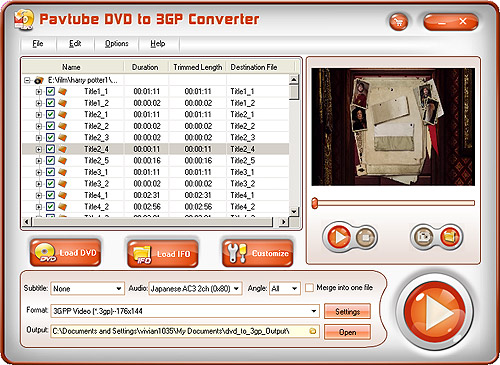
Task: Open the File menu
Action: pos(38,44)
